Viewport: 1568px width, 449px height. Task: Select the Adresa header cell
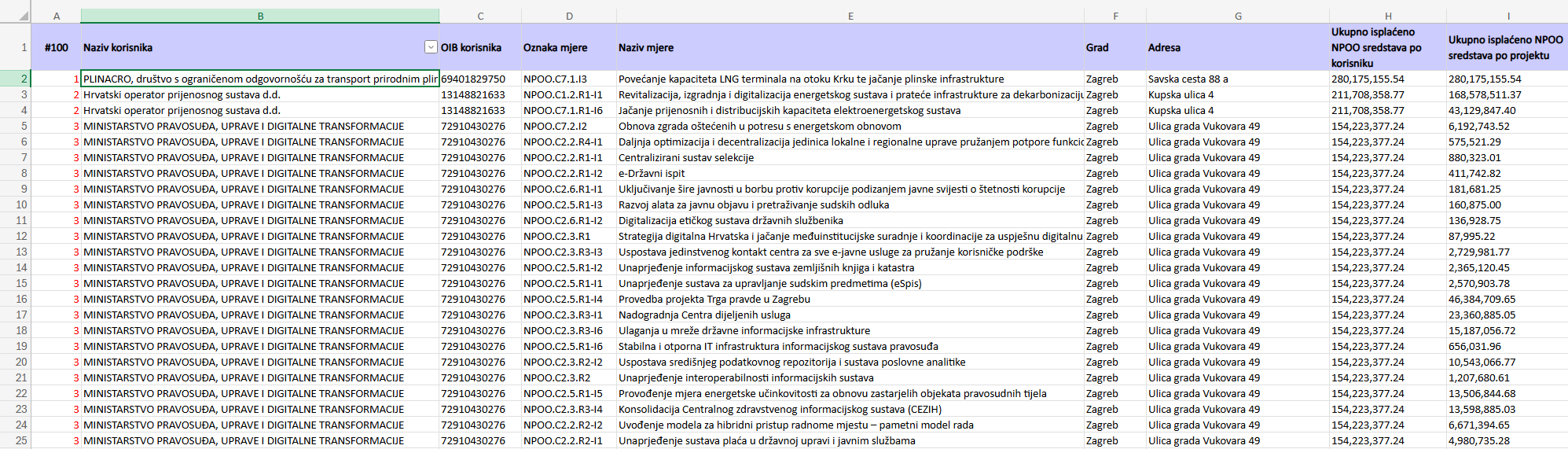pos(1238,47)
